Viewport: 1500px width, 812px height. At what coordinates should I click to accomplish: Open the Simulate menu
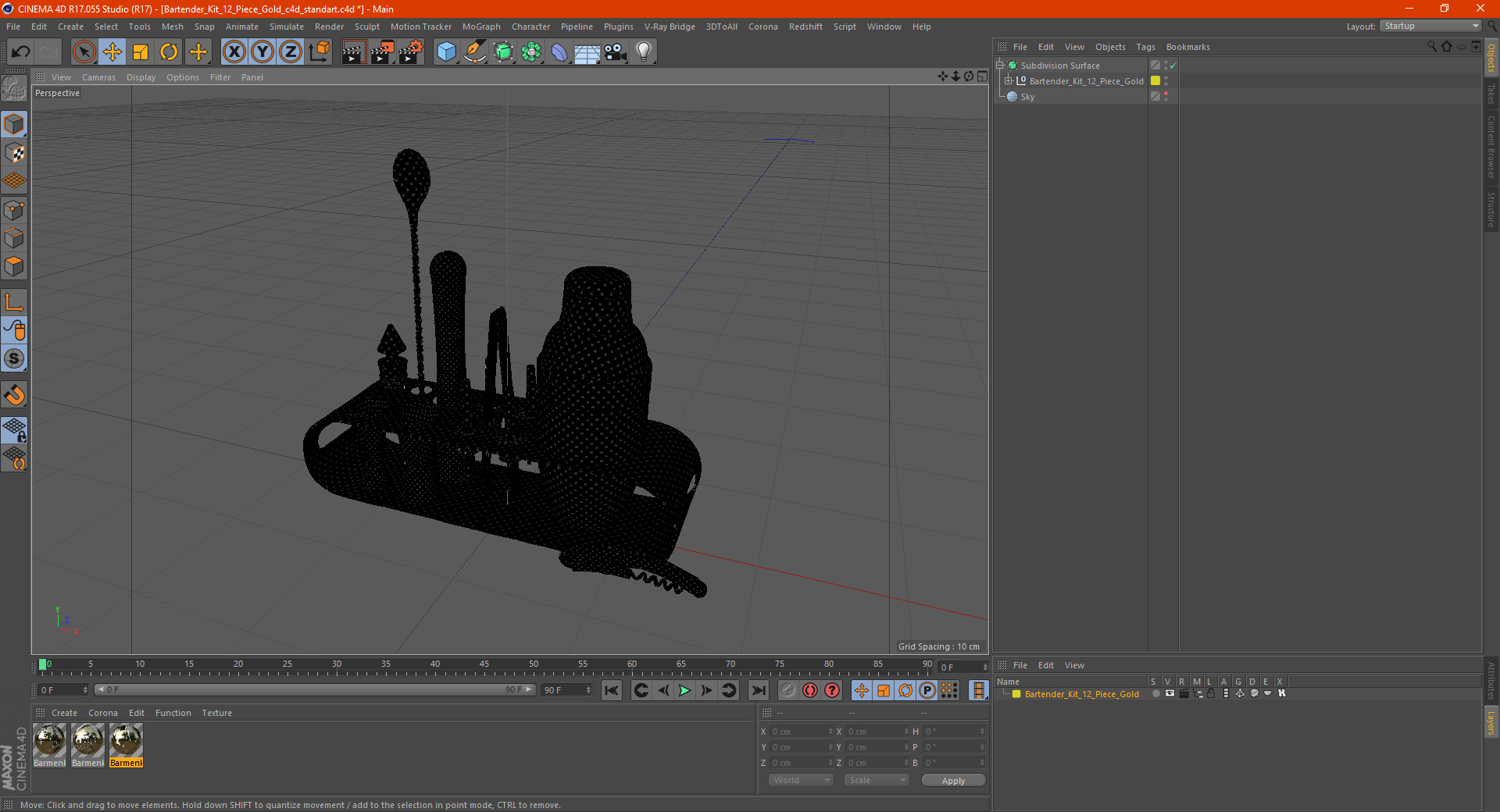pos(287,27)
